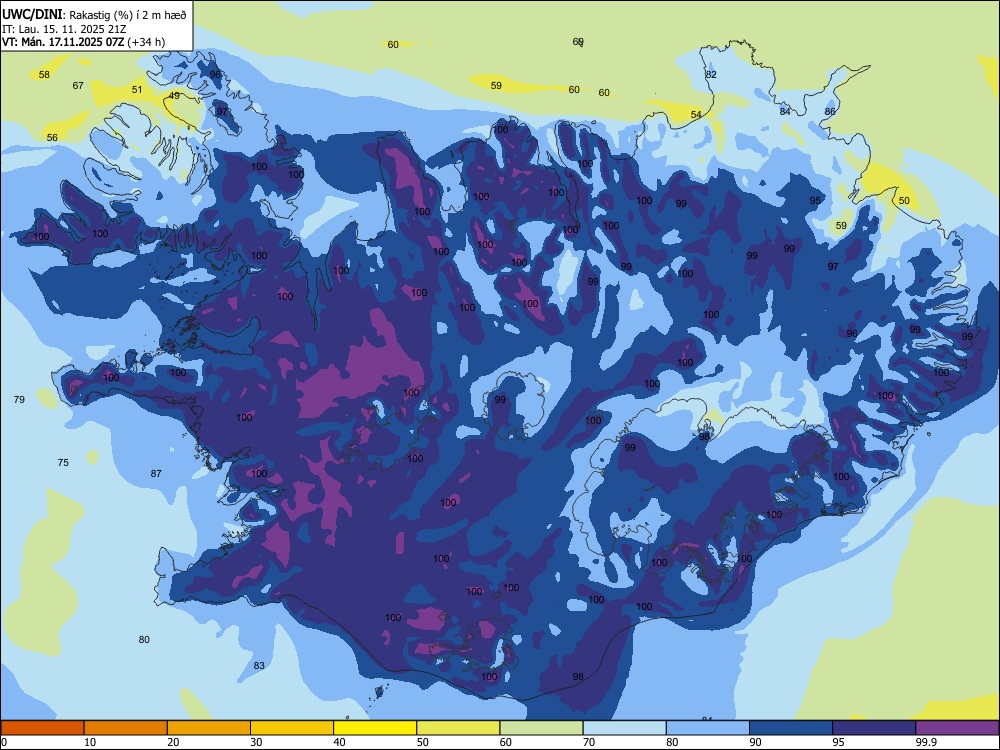The width and height of the screenshot is (1000, 750).
Task: Click the purple legend swatch above 99.9
Action: click(957, 728)
